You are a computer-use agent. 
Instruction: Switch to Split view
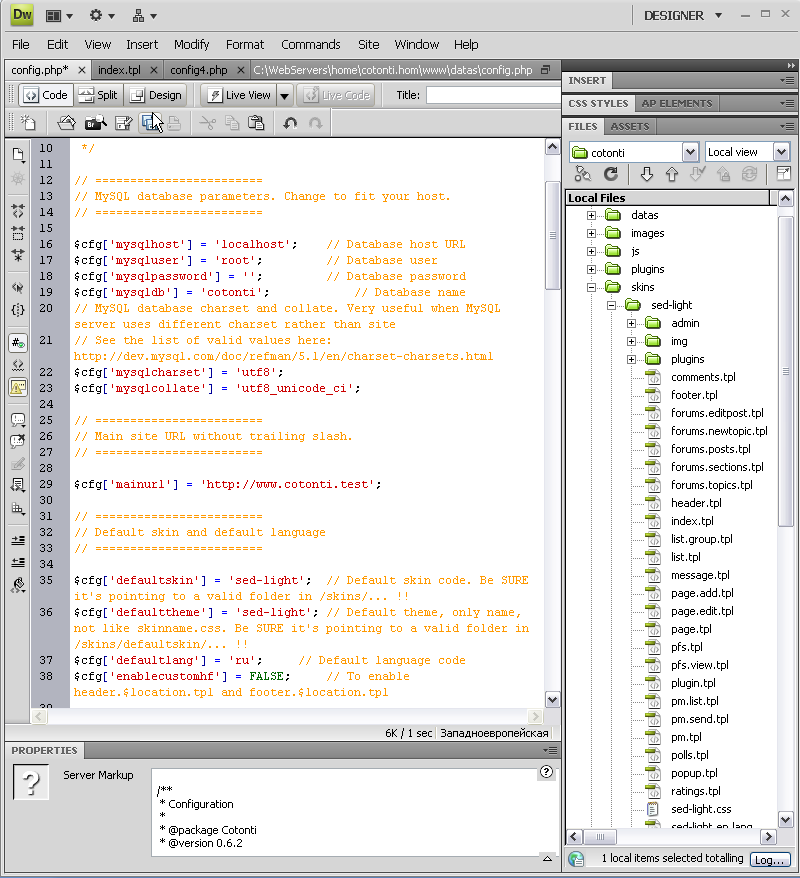click(98, 95)
